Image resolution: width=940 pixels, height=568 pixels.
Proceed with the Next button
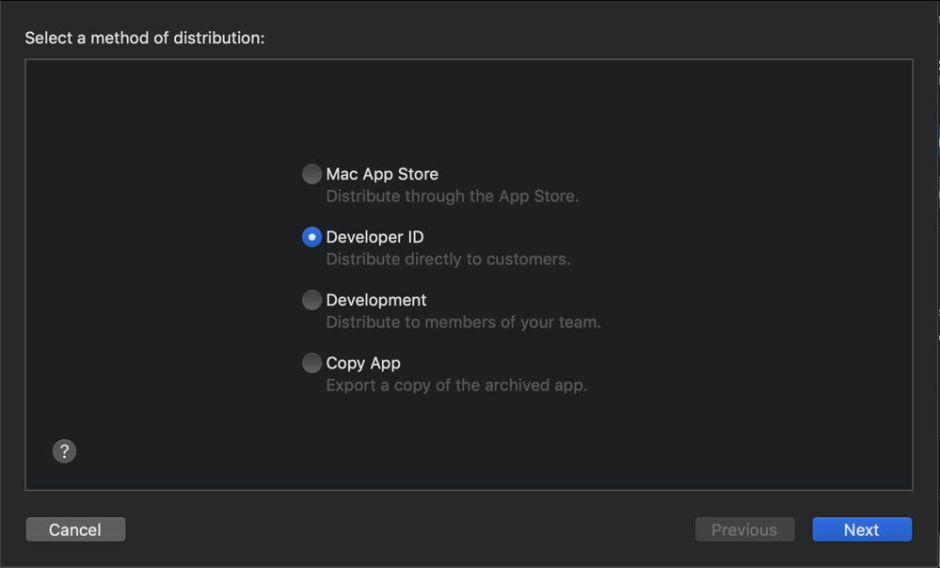click(861, 530)
